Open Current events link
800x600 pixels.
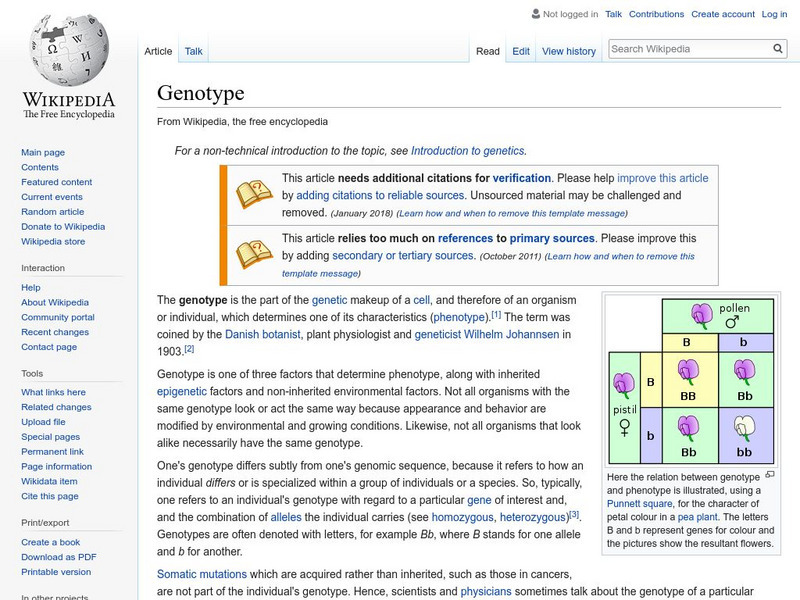[x=52, y=196]
